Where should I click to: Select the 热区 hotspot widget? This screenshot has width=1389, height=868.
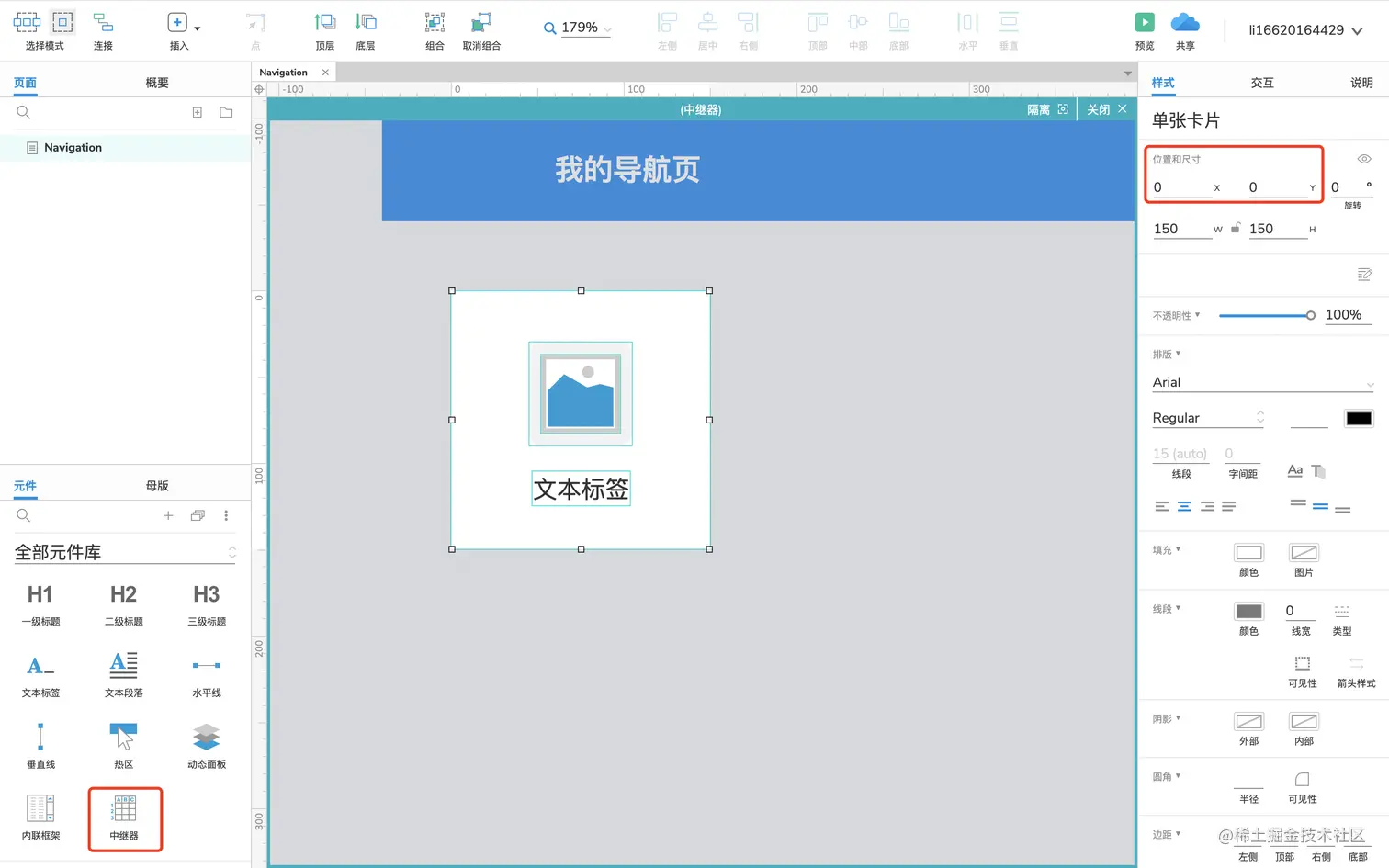point(123,746)
